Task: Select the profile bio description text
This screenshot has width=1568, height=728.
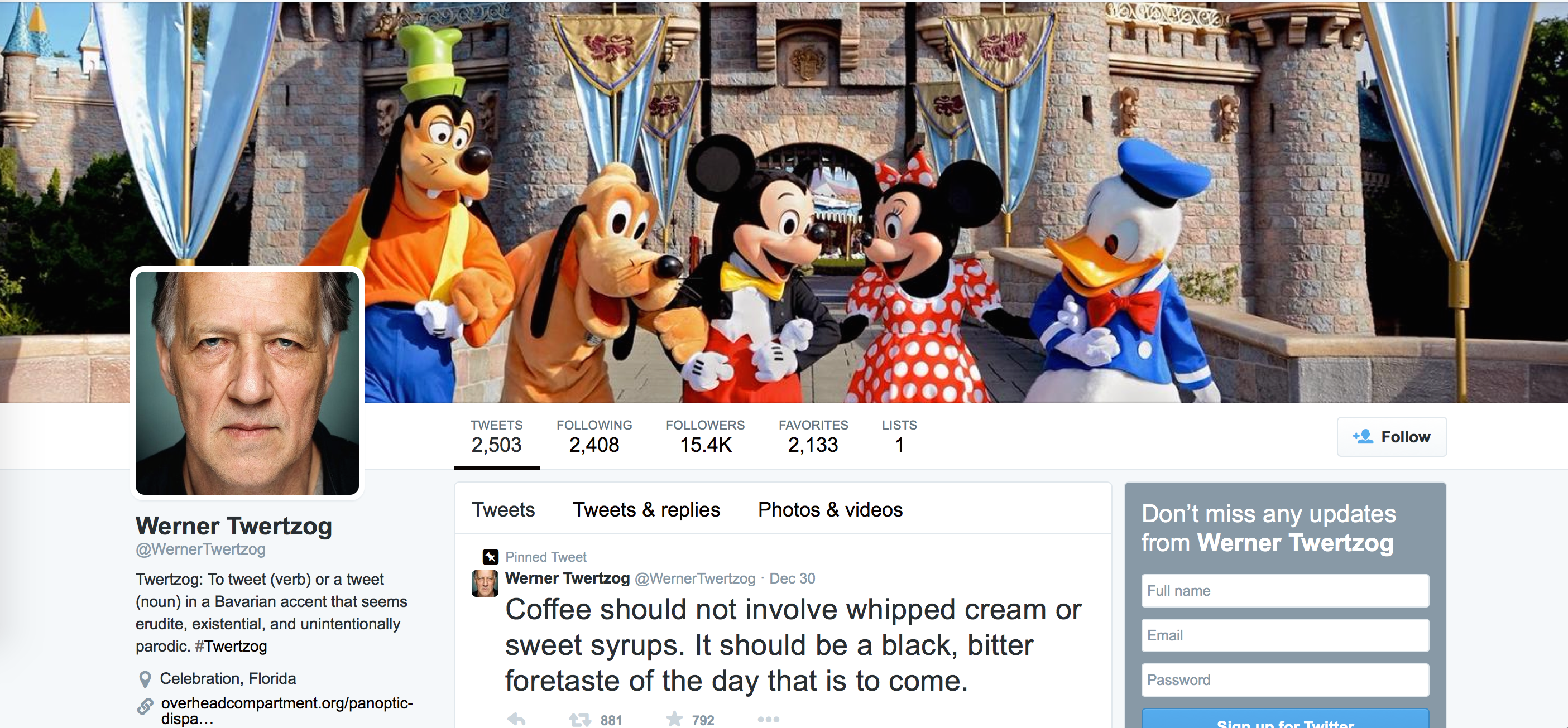Action: pos(271,613)
